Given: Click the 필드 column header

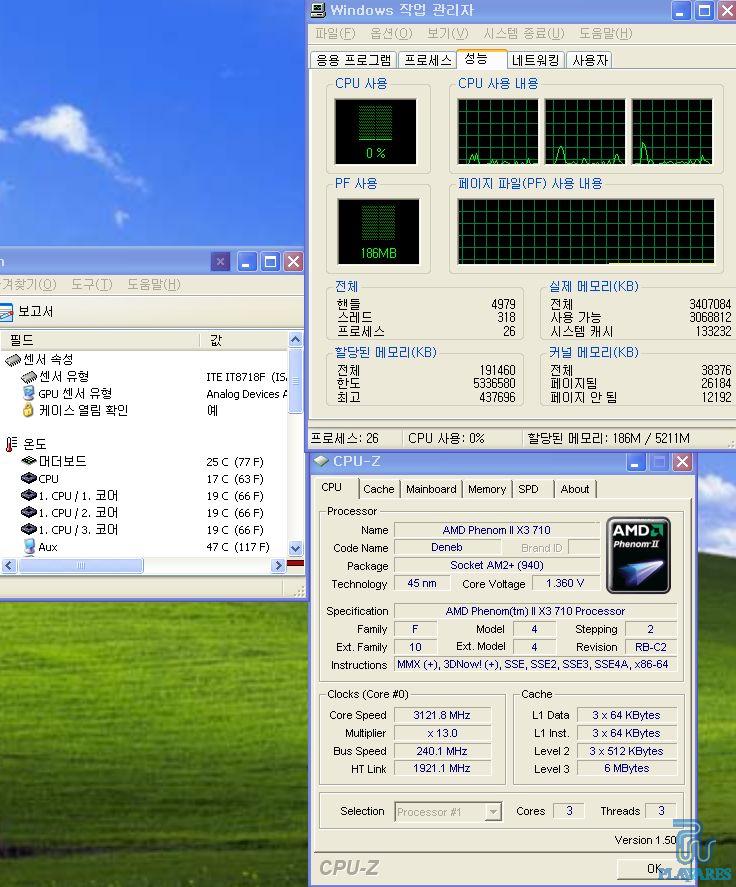Looking at the screenshot, I should (100, 340).
